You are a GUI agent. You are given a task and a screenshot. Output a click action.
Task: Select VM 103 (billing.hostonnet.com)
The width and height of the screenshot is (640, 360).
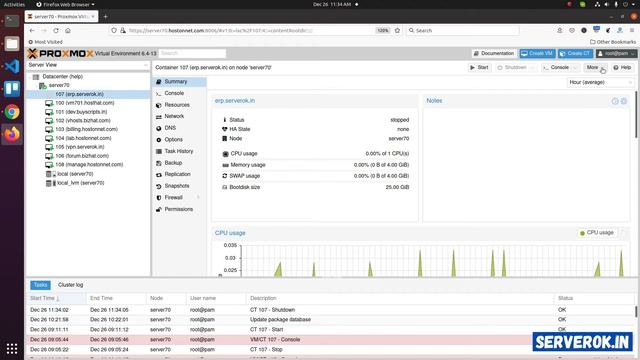(x=88, y=129)
